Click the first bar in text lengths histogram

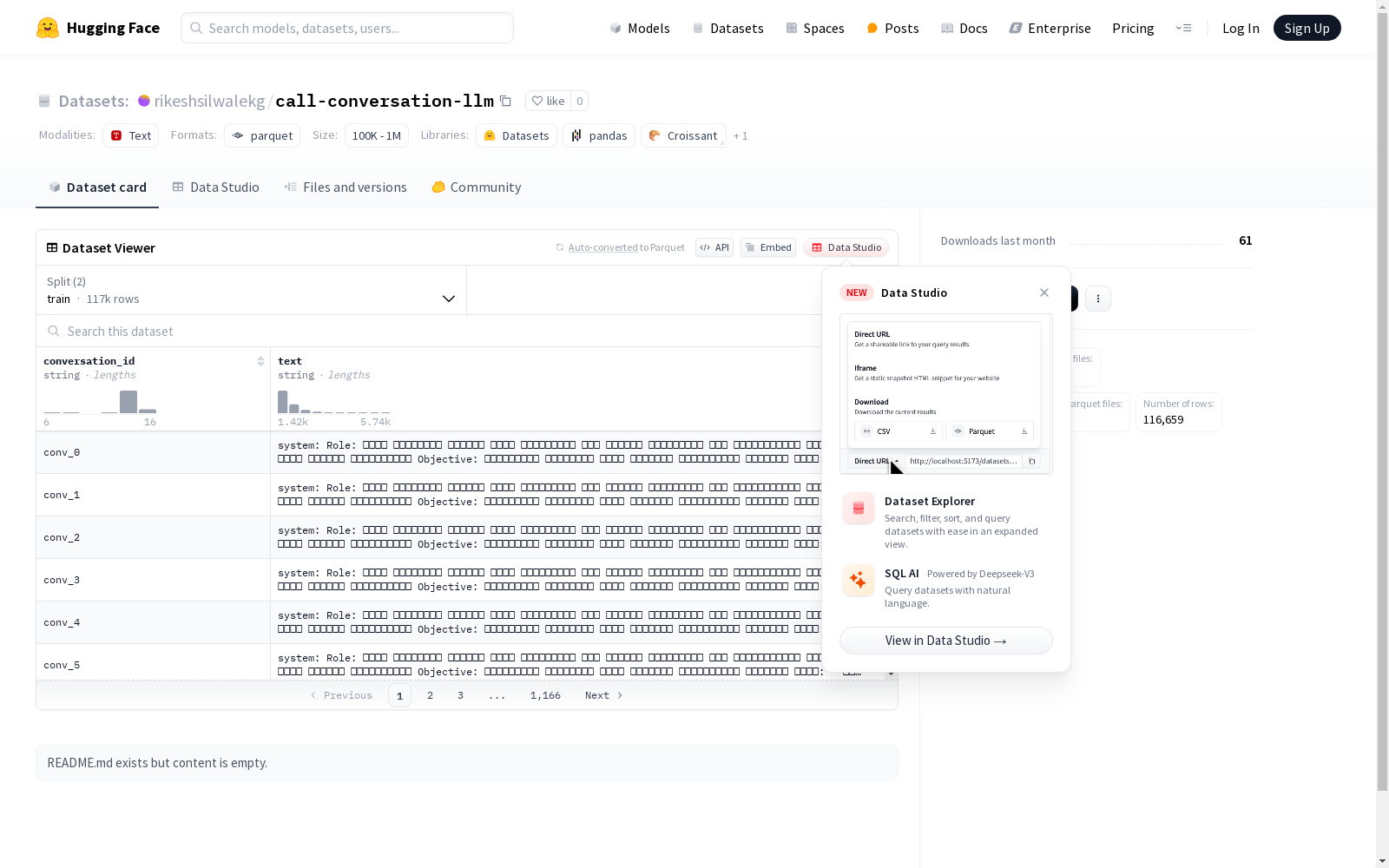pos(282,402)
